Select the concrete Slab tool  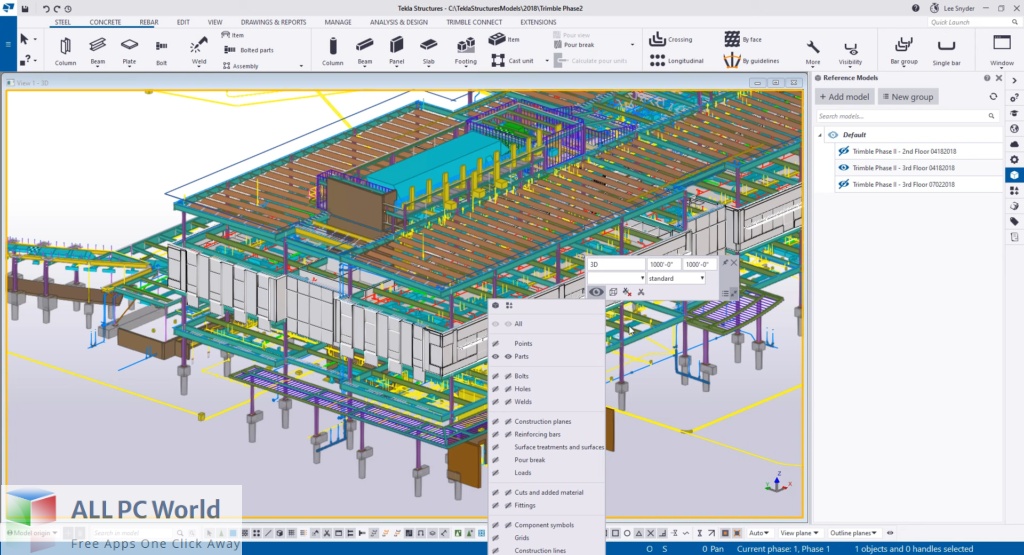428,52
